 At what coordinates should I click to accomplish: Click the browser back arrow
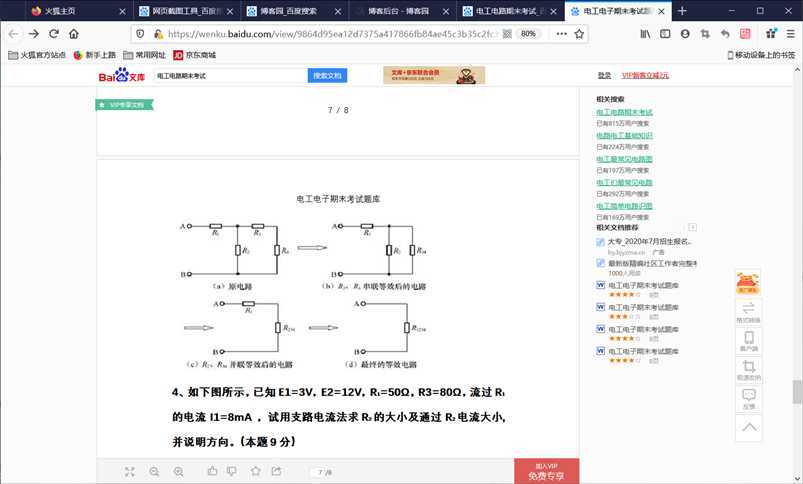[x=14, y=34]
